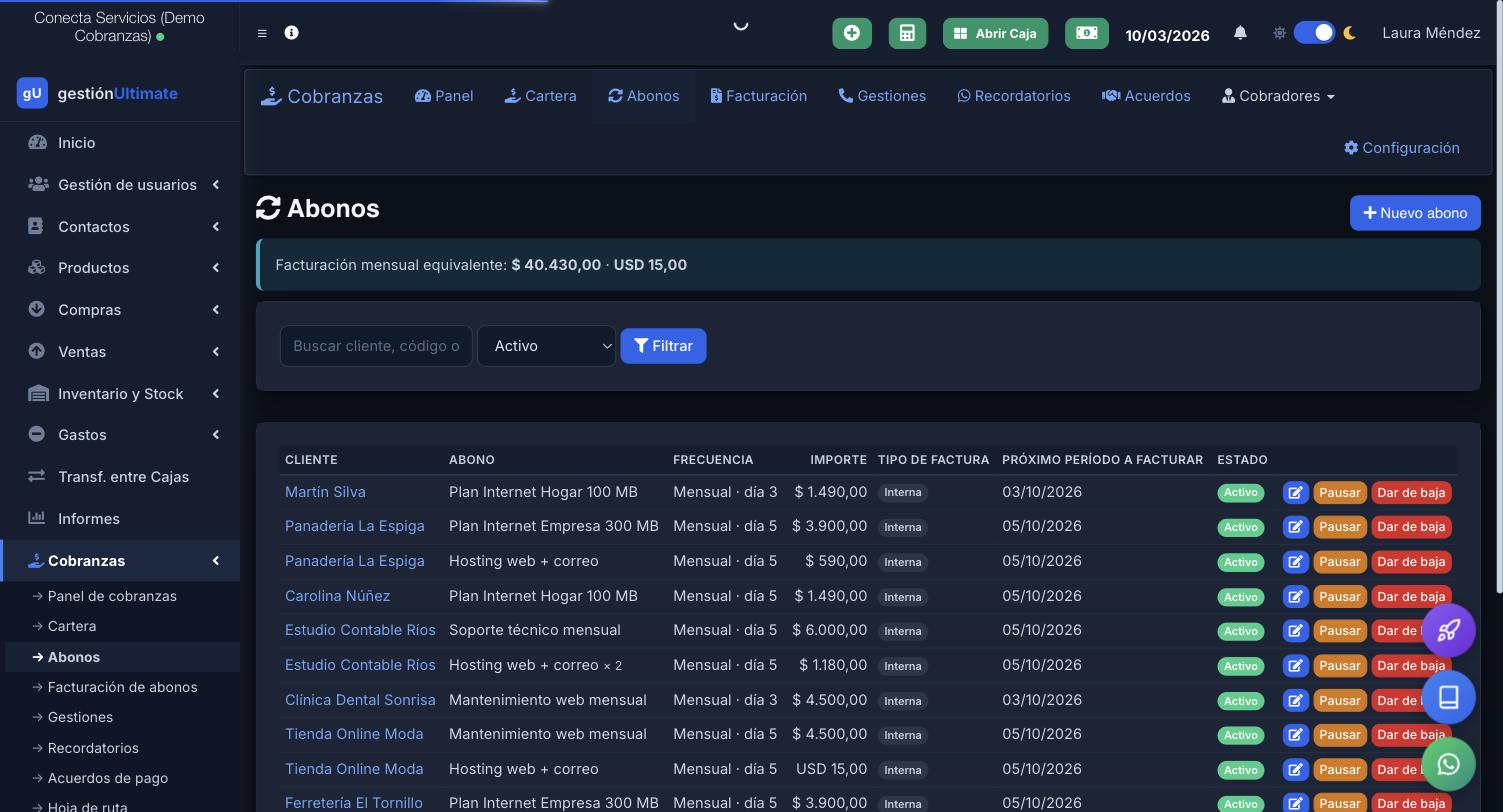Collapse the Cobranzas sidebar section
1503x812 pixels.
point(120,561)
